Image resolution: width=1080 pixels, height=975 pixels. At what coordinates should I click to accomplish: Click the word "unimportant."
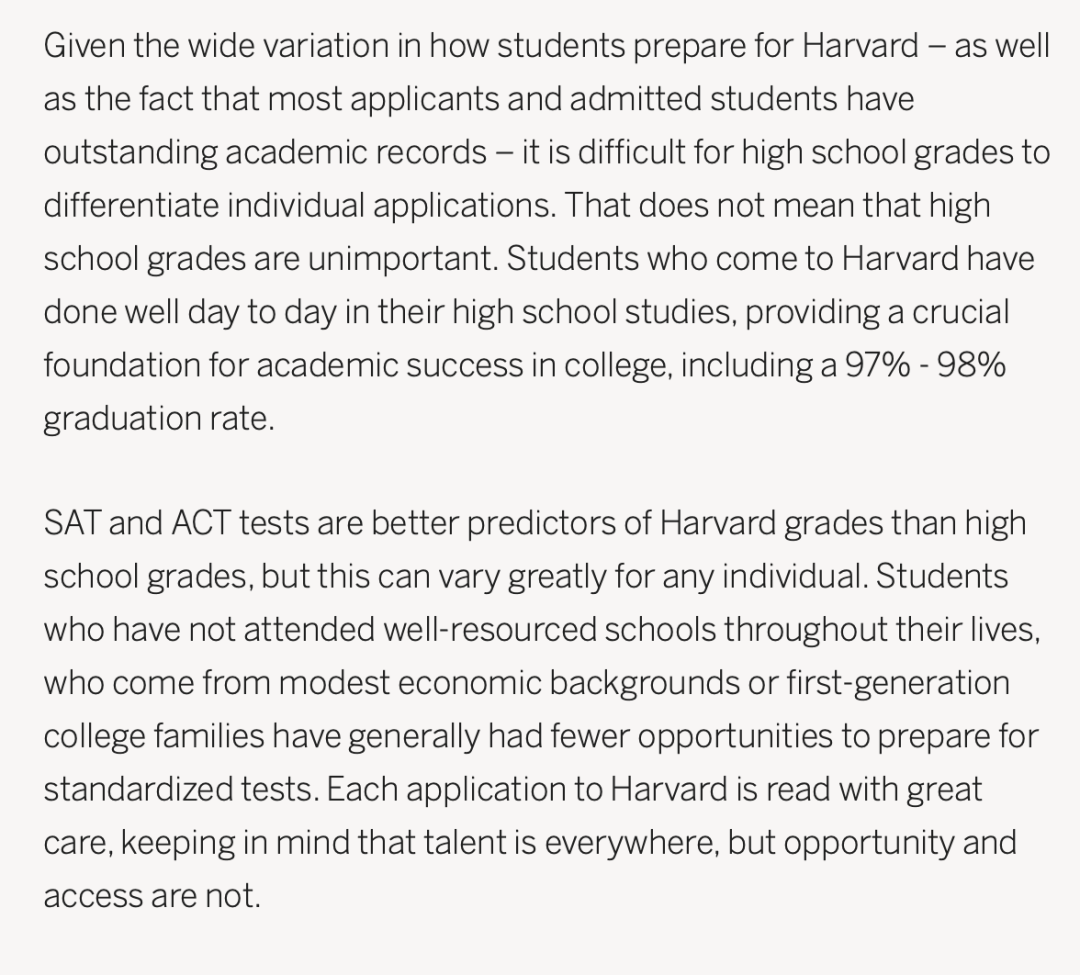(403, 260)
